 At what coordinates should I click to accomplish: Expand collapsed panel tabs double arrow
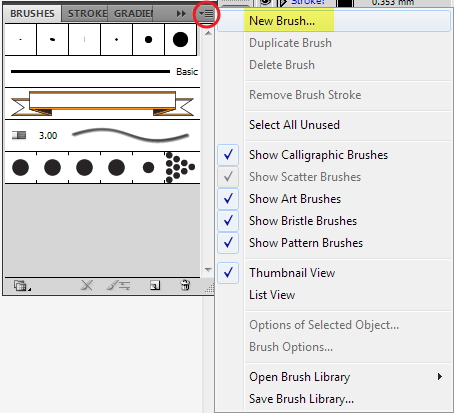[181, 14]
